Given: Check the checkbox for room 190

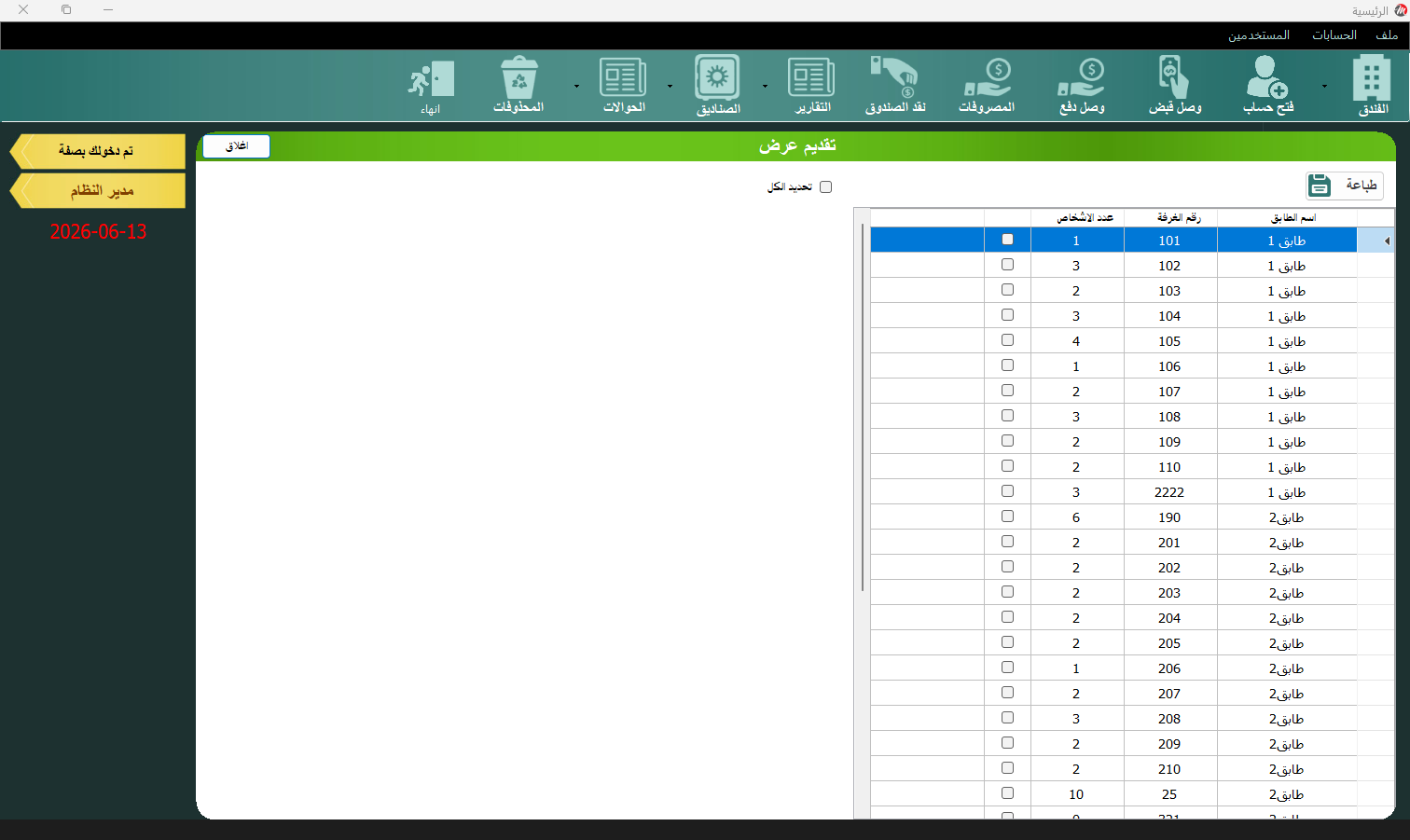Looking at the screenshot, I should (x=1007, y=516).
